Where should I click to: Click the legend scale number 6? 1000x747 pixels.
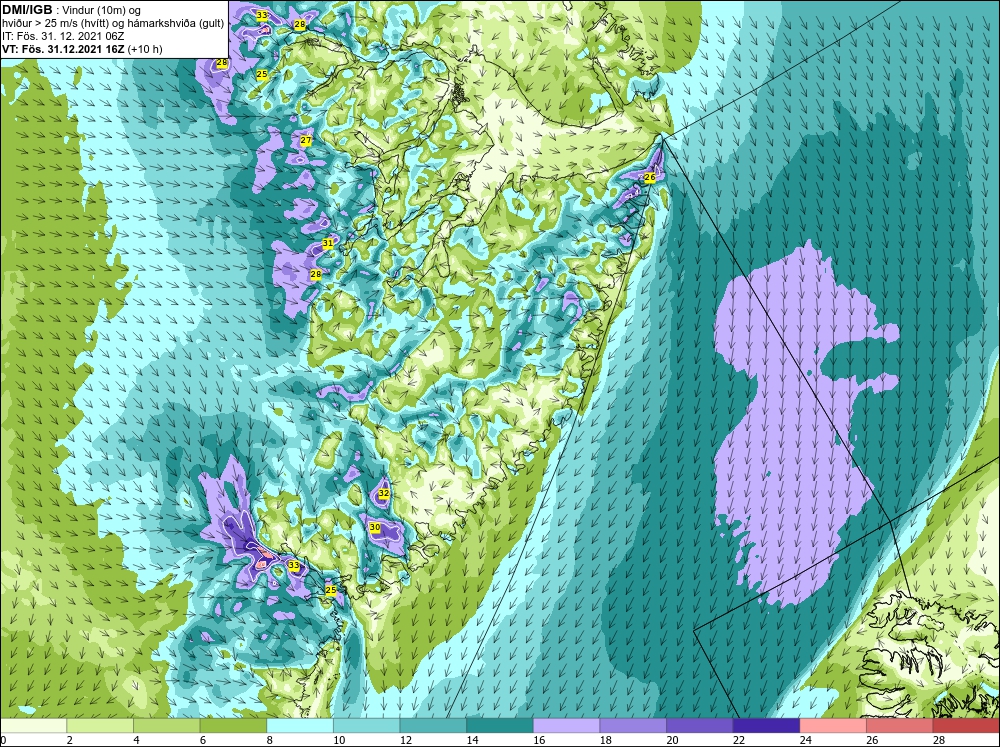(x=203, y=740)
